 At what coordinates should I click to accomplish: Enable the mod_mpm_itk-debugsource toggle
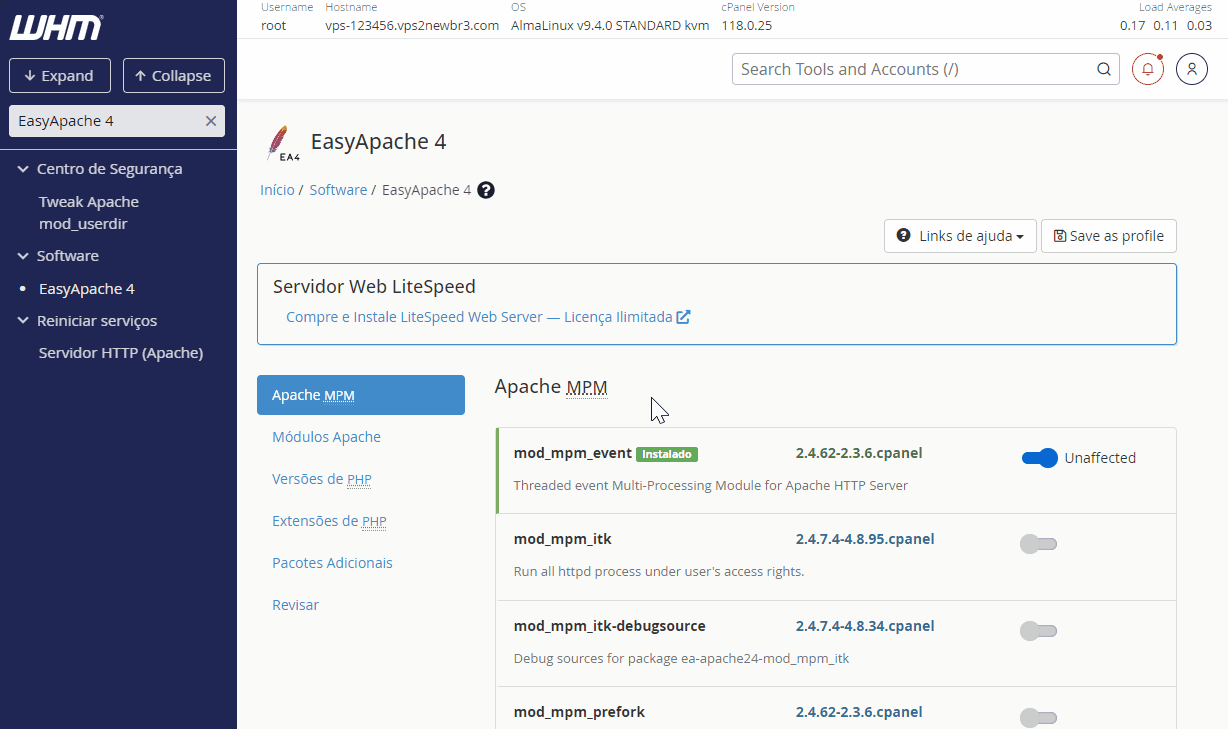tap(1038, 631)
